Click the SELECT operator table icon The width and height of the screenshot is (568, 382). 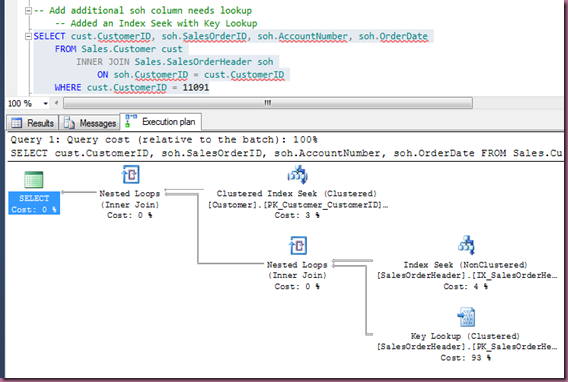[x=34, y=179]
